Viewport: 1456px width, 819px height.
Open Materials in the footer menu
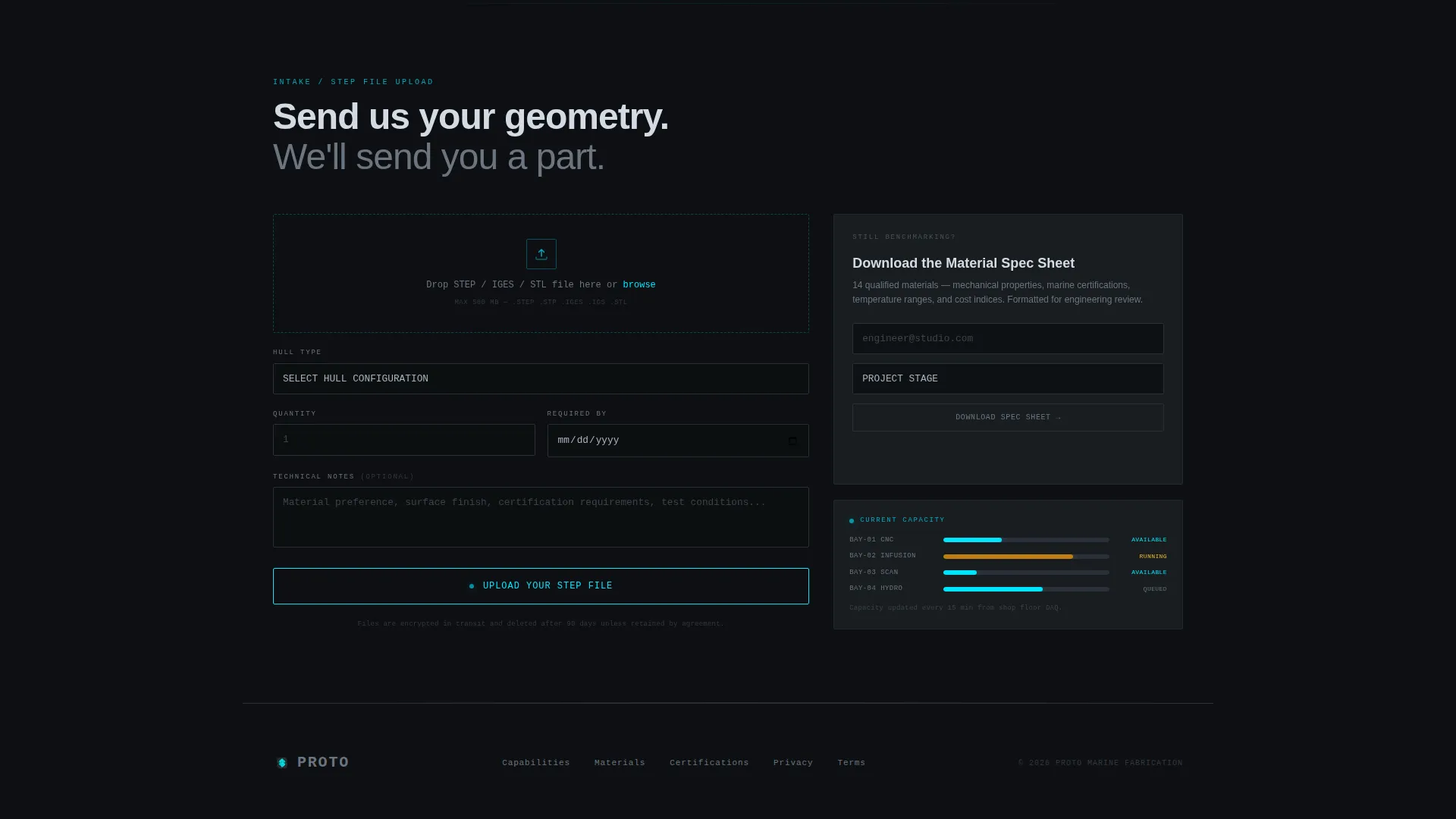coord(620,763)
